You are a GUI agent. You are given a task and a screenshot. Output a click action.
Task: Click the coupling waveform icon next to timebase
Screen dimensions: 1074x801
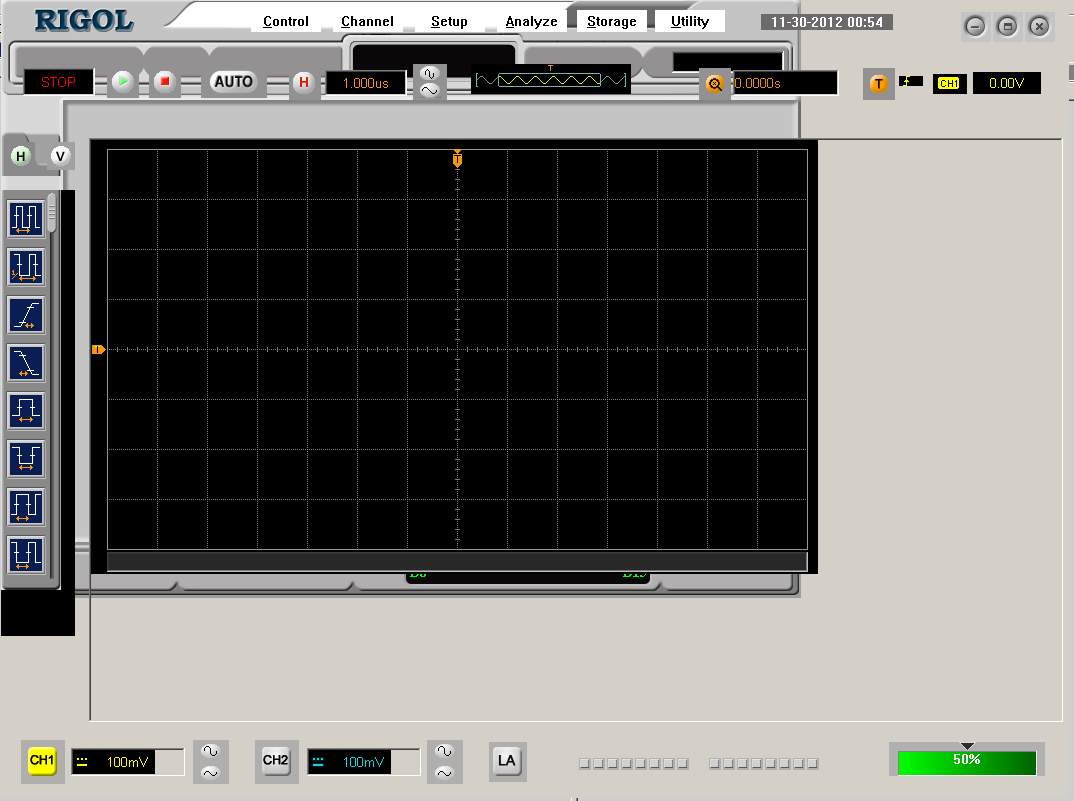tap(430, 82)
